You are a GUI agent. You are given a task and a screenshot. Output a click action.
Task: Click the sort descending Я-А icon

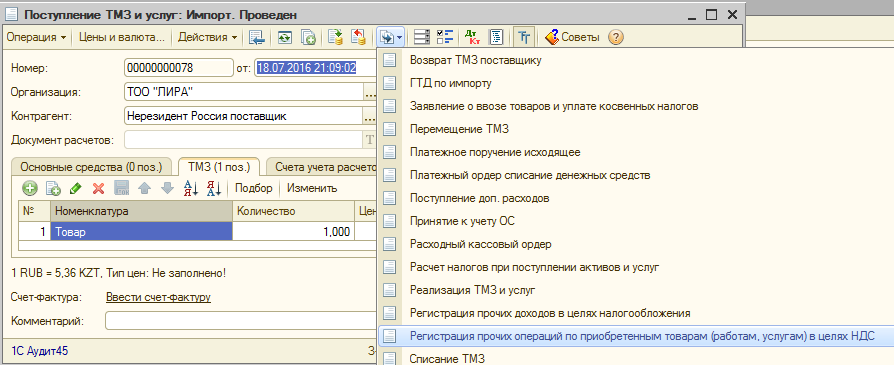pos(214,188)
